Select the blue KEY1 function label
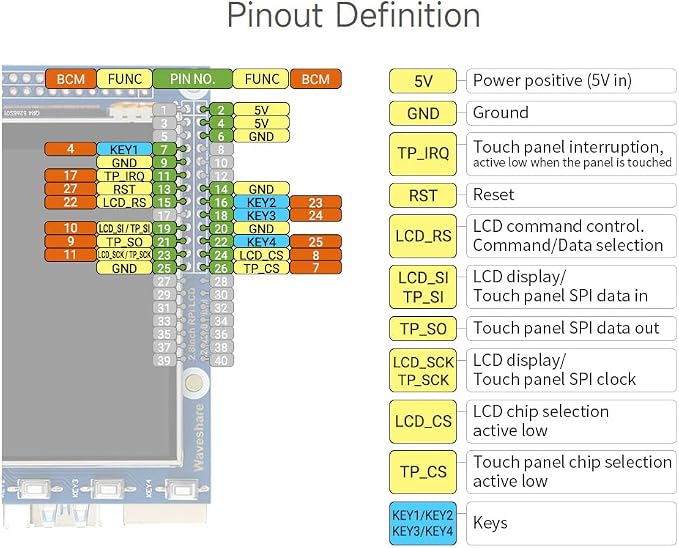Screen dimensions: 679x548 (x=124, y=149)
